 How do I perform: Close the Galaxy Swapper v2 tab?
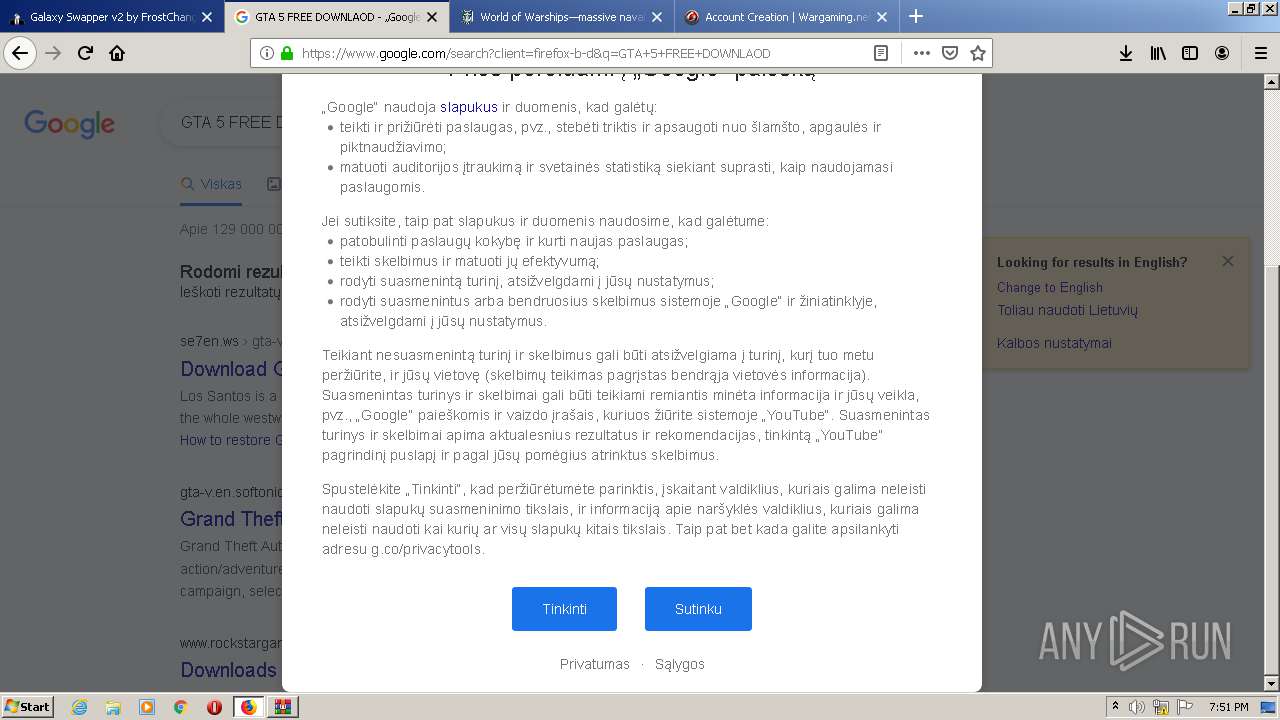207,17
